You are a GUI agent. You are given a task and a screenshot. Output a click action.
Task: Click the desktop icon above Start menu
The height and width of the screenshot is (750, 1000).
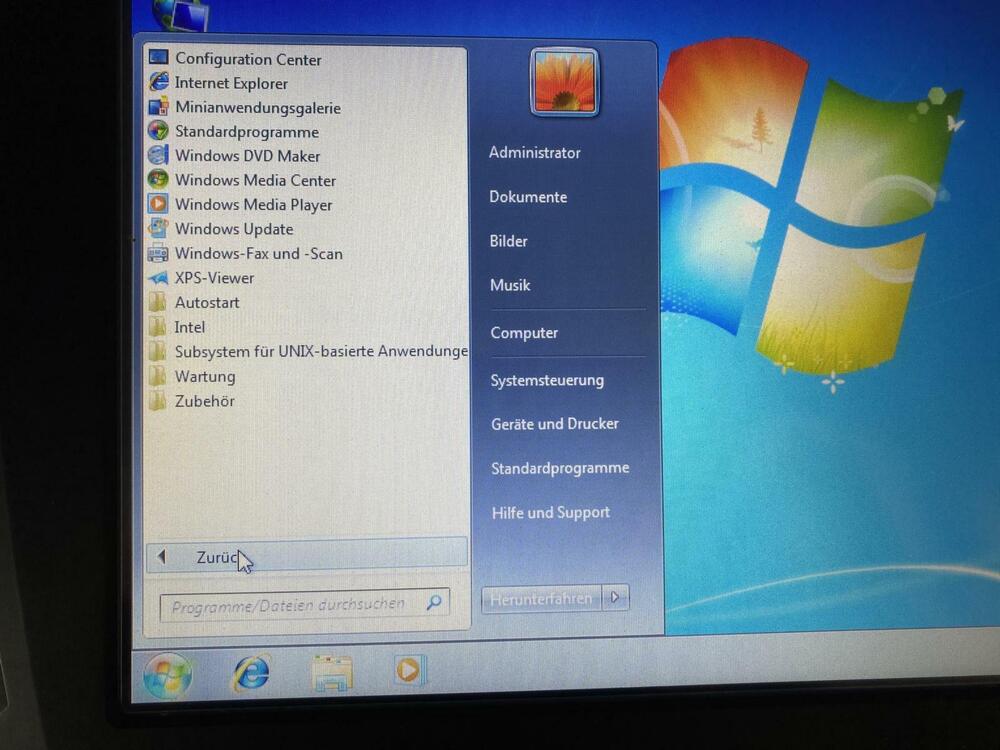click(180, 14)
